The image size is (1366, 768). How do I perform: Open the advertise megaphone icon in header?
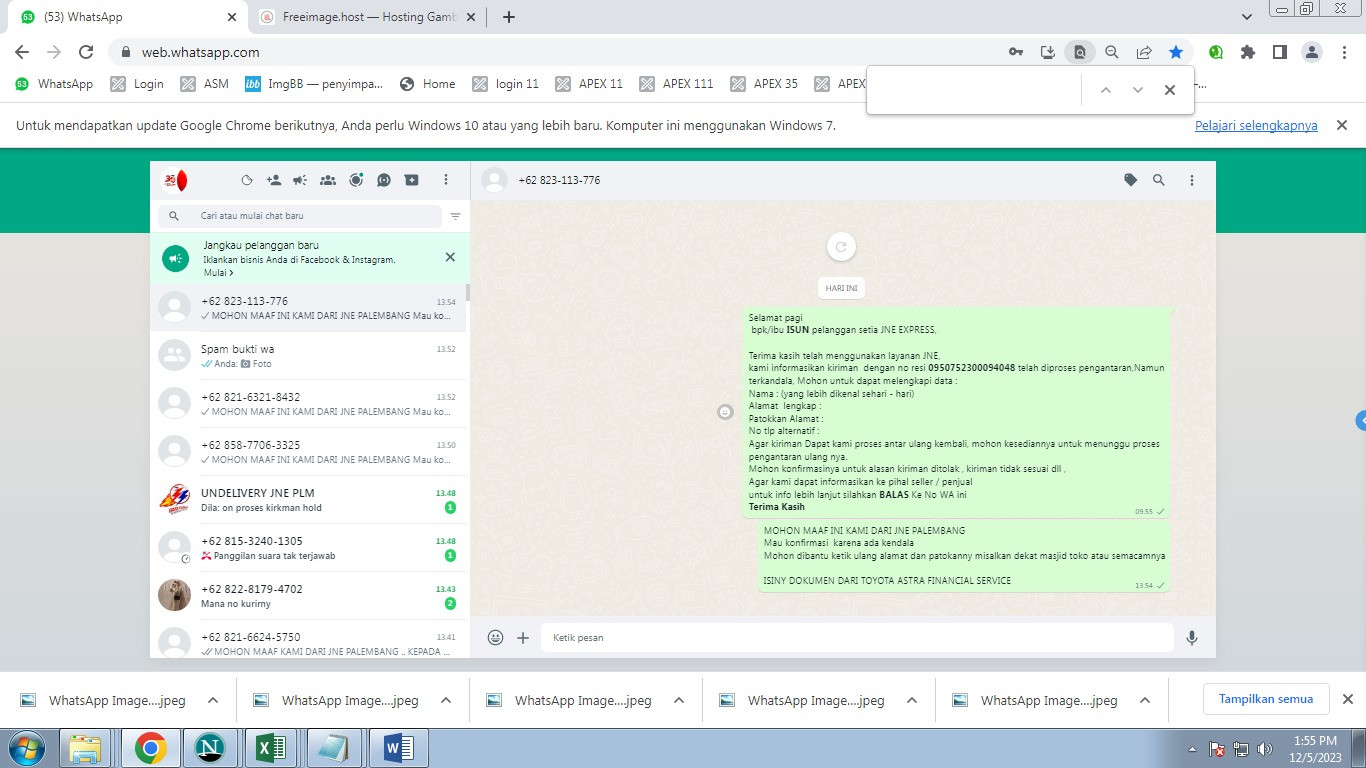point(300,180)
